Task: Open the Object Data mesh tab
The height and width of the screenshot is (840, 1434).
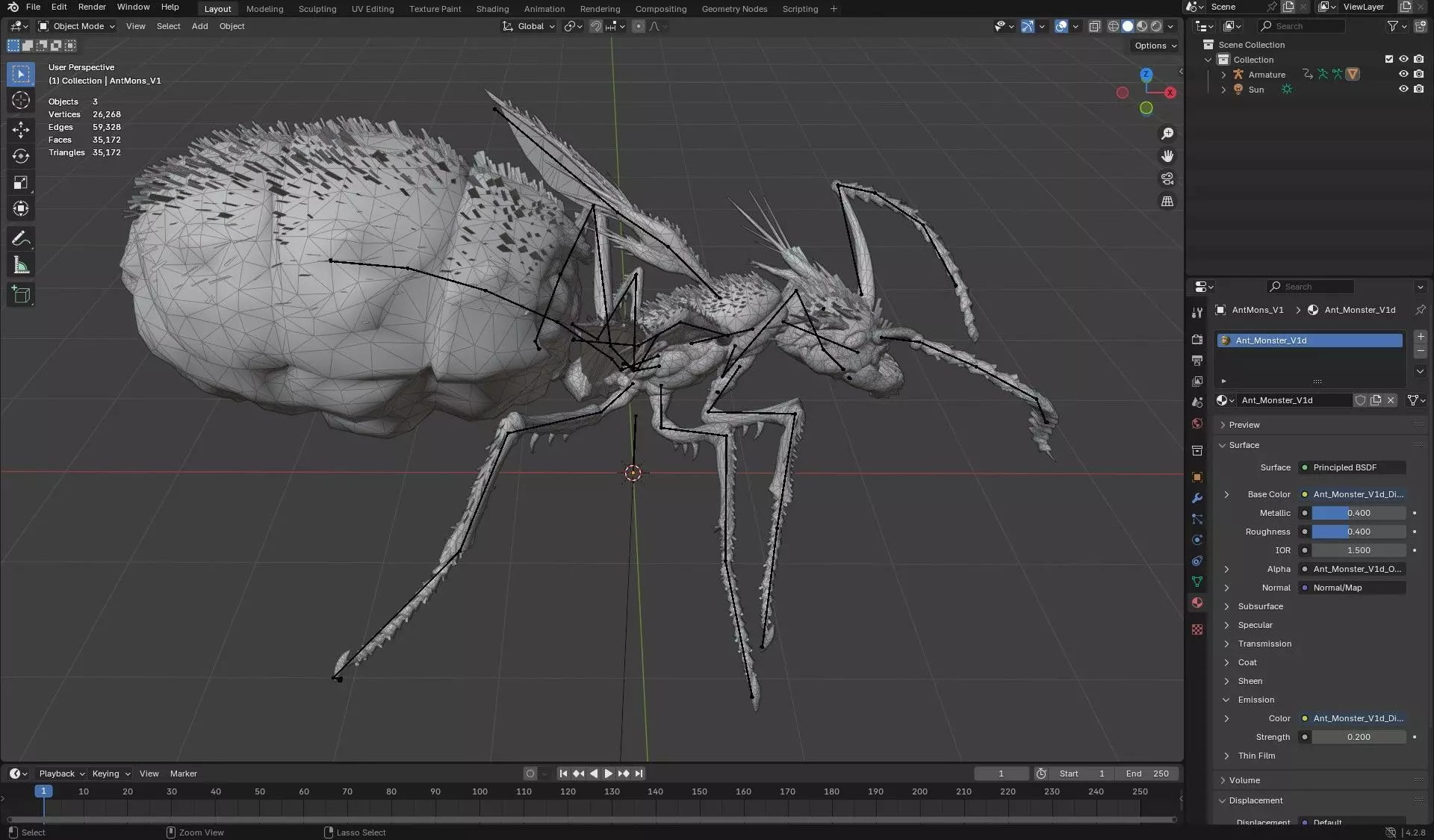Action: 1197,582
